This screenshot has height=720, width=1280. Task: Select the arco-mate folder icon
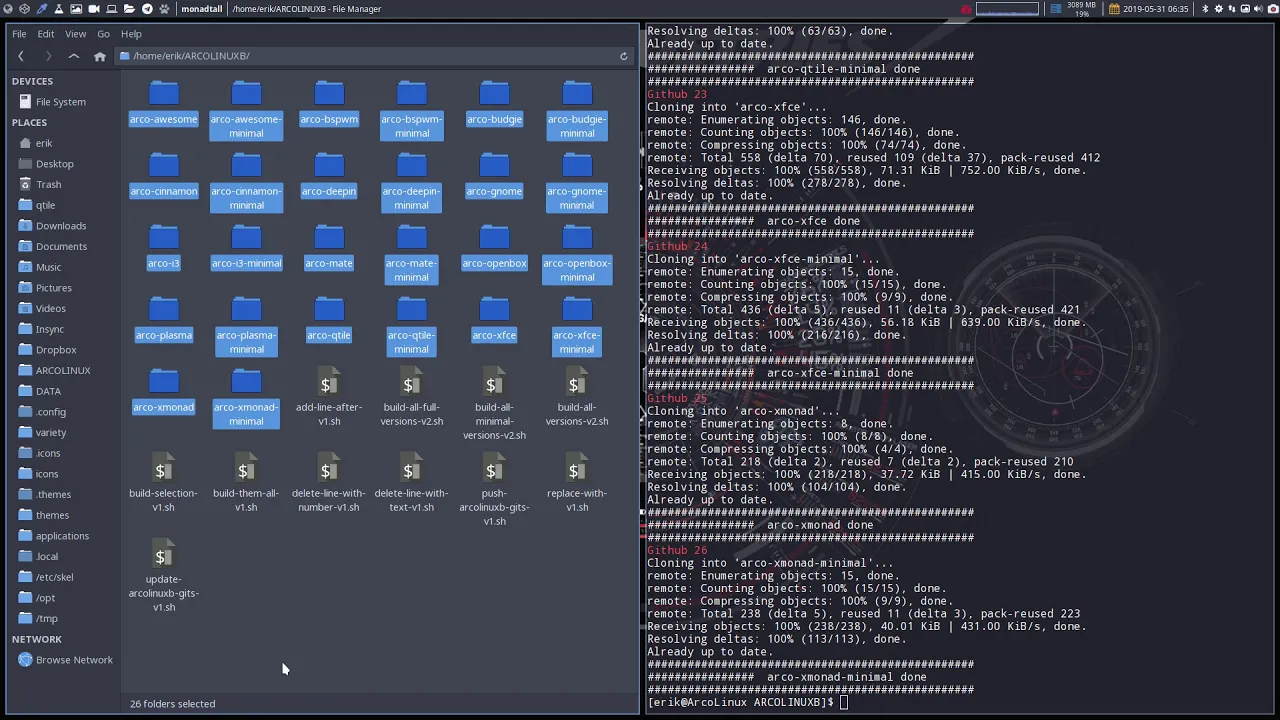329,238
